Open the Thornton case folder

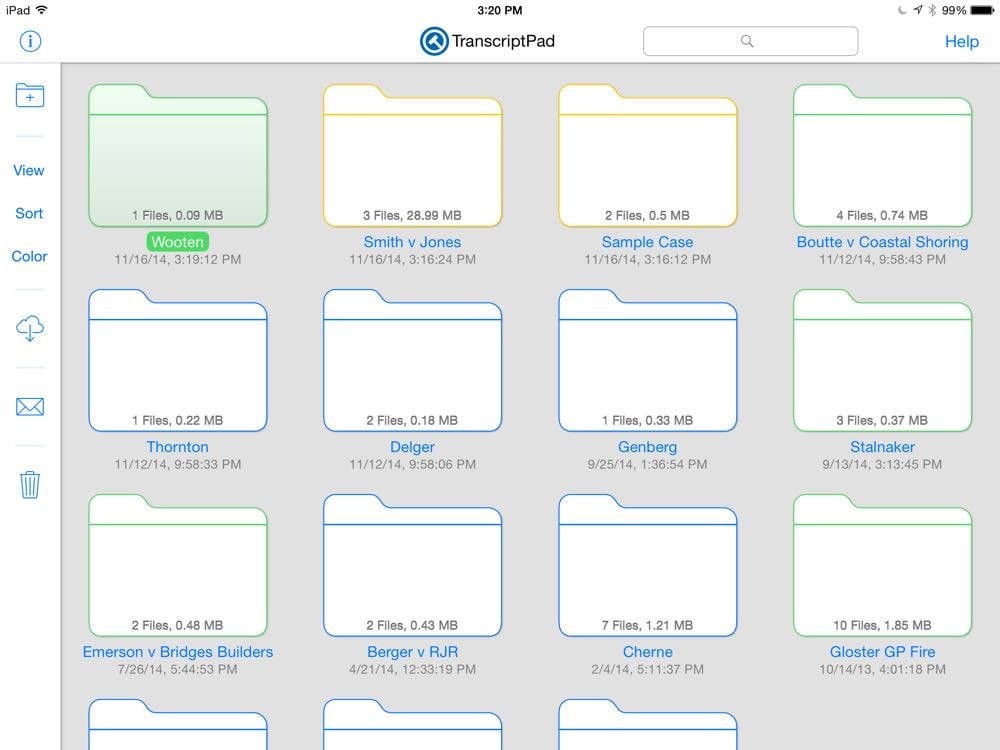tap(178, 360)
